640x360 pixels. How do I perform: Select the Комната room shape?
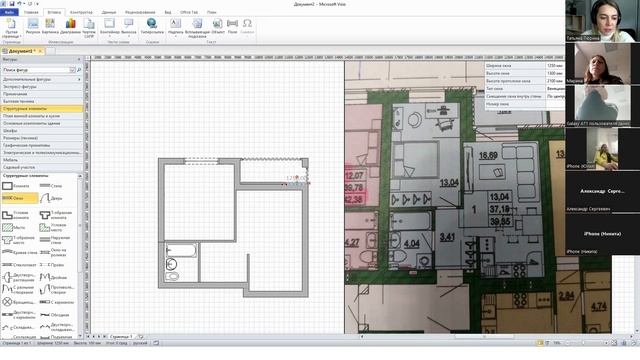tap(17, 186)
